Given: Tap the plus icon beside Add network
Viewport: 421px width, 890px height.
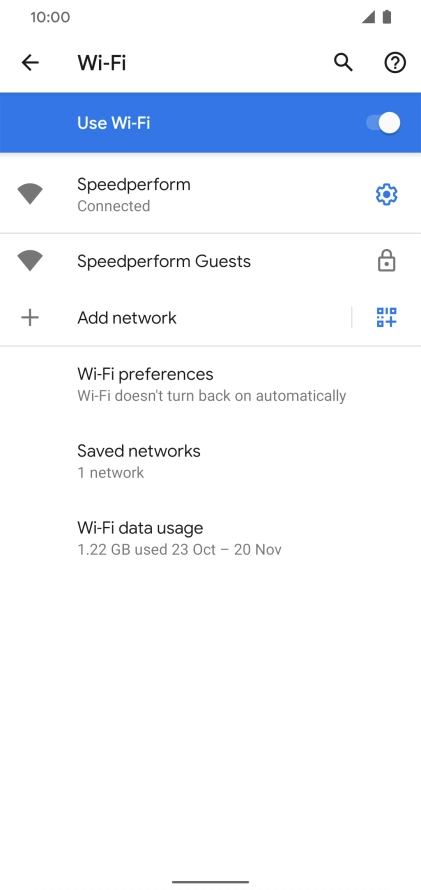Looking at the screenshot, I should pyautogui.click(x=30, y=317).
